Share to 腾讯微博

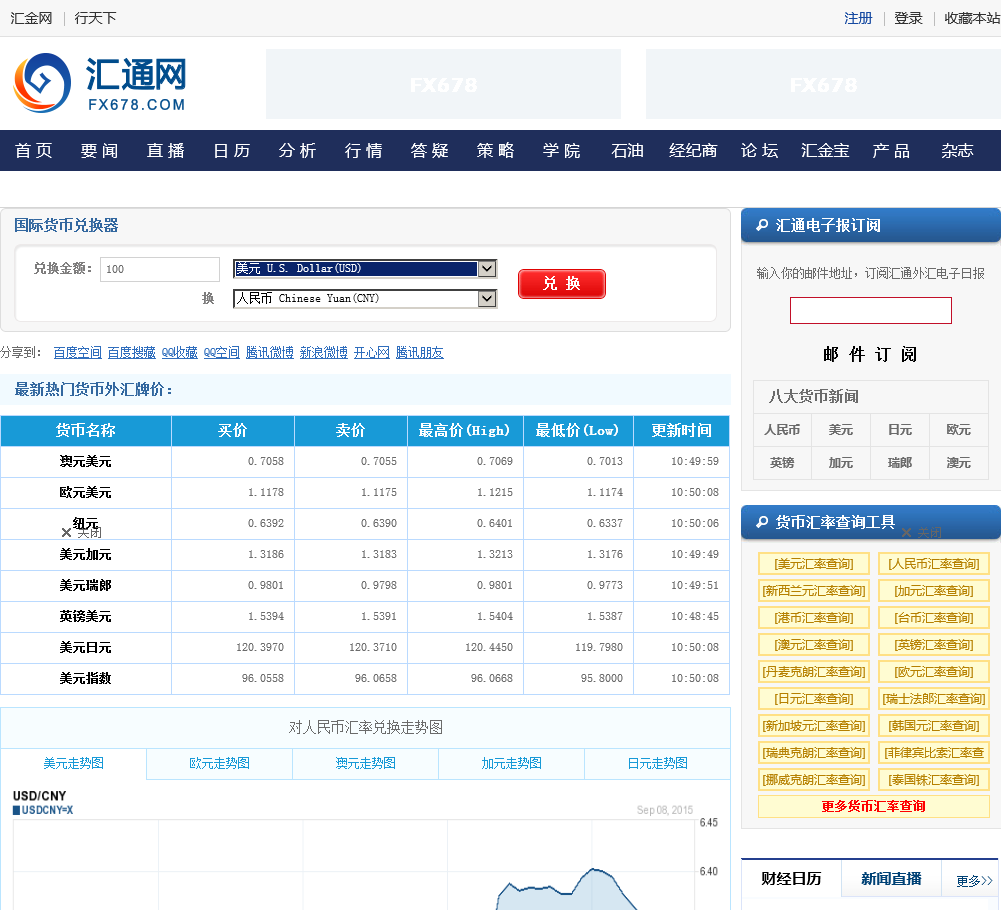[269, 353]
